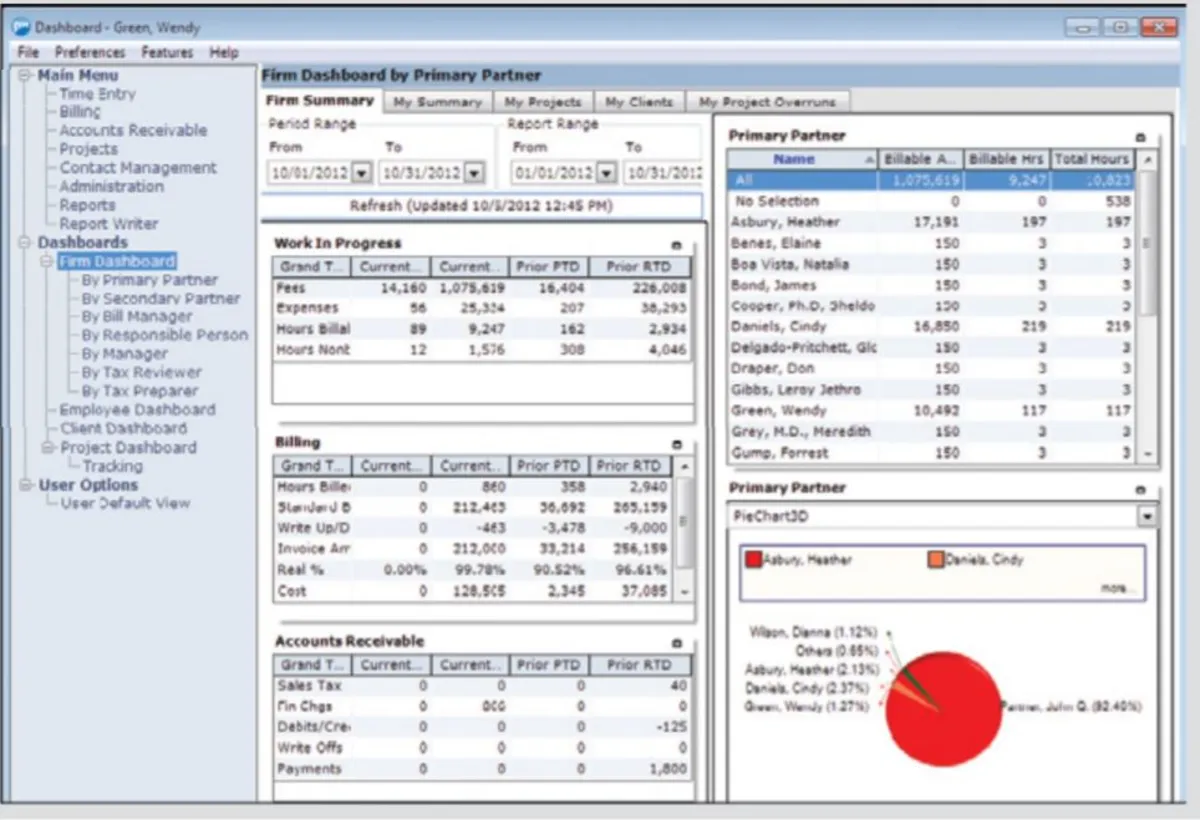Collapse the Accounts Receivable panel icon
Screen dimensions: 1200x820
(x=677, y=641)
